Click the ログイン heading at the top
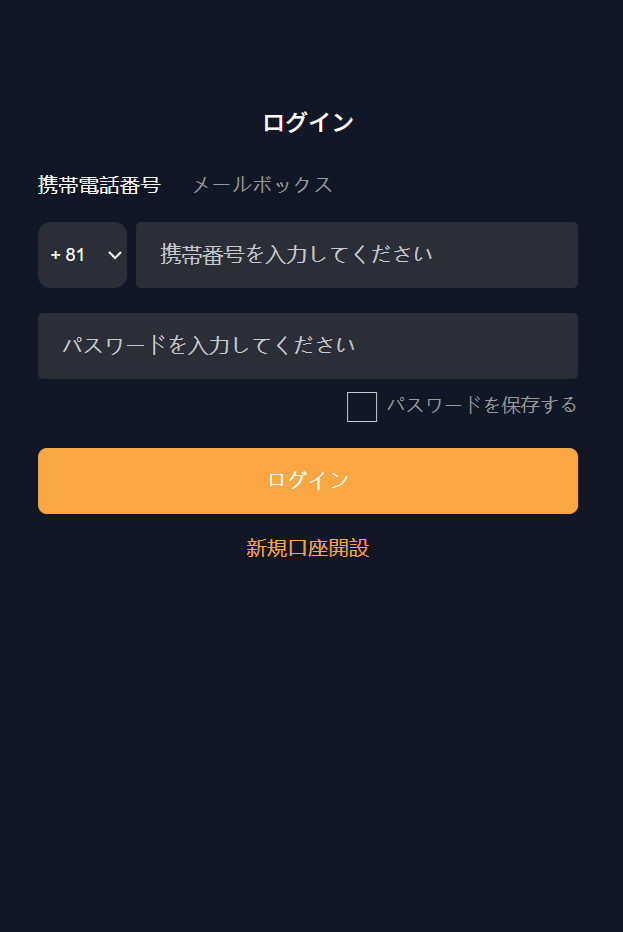The image size is (623, 932). point(308,123)
